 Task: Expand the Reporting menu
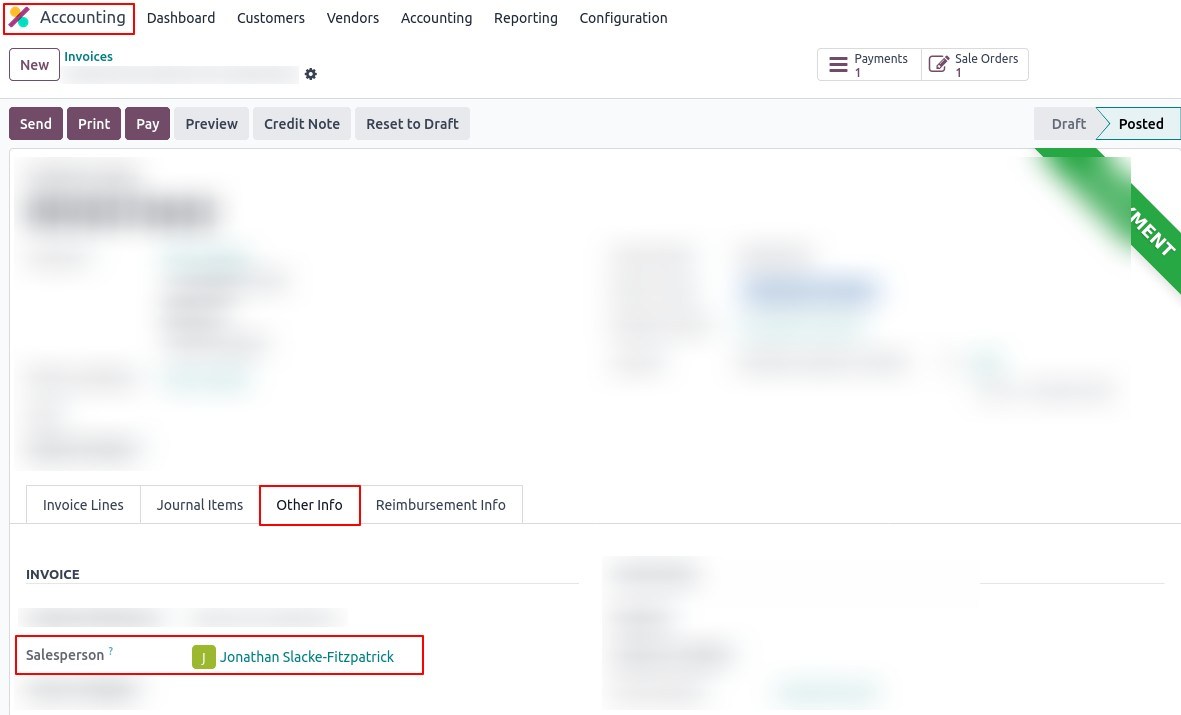[x=526, y=18]
